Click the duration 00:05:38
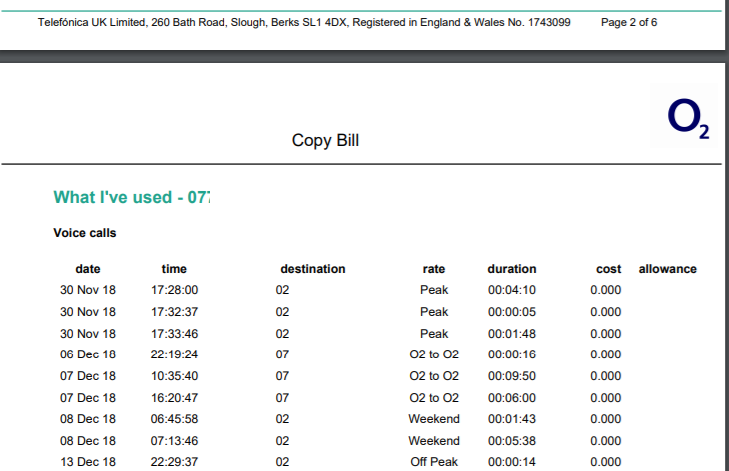 point(512,440)
